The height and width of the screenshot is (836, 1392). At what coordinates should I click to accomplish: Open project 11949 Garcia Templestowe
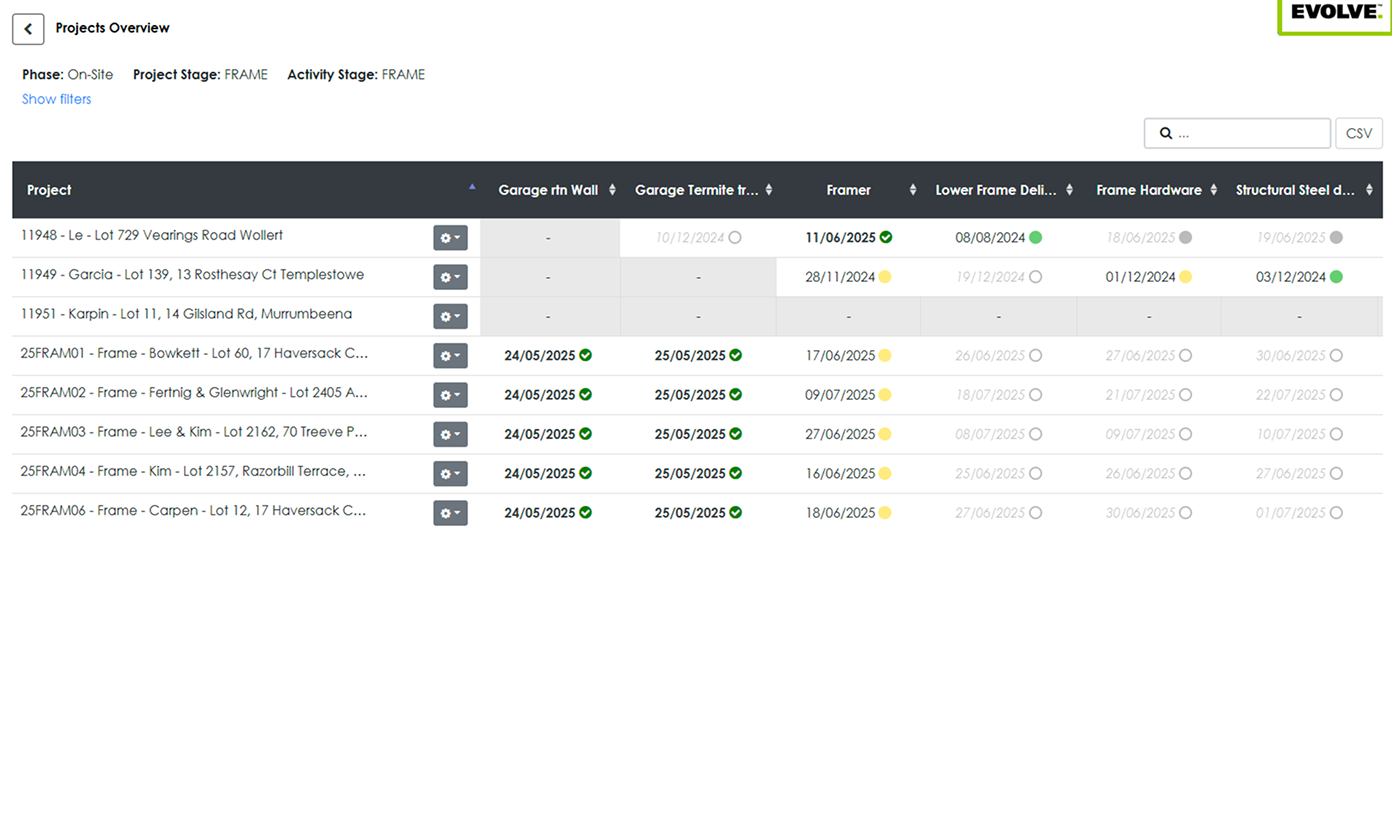[x=192, y=274]
